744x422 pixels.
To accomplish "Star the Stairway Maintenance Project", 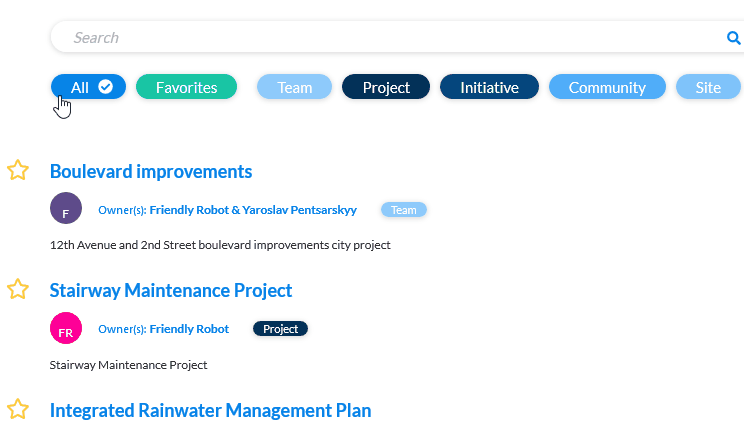I will (18, 289).
